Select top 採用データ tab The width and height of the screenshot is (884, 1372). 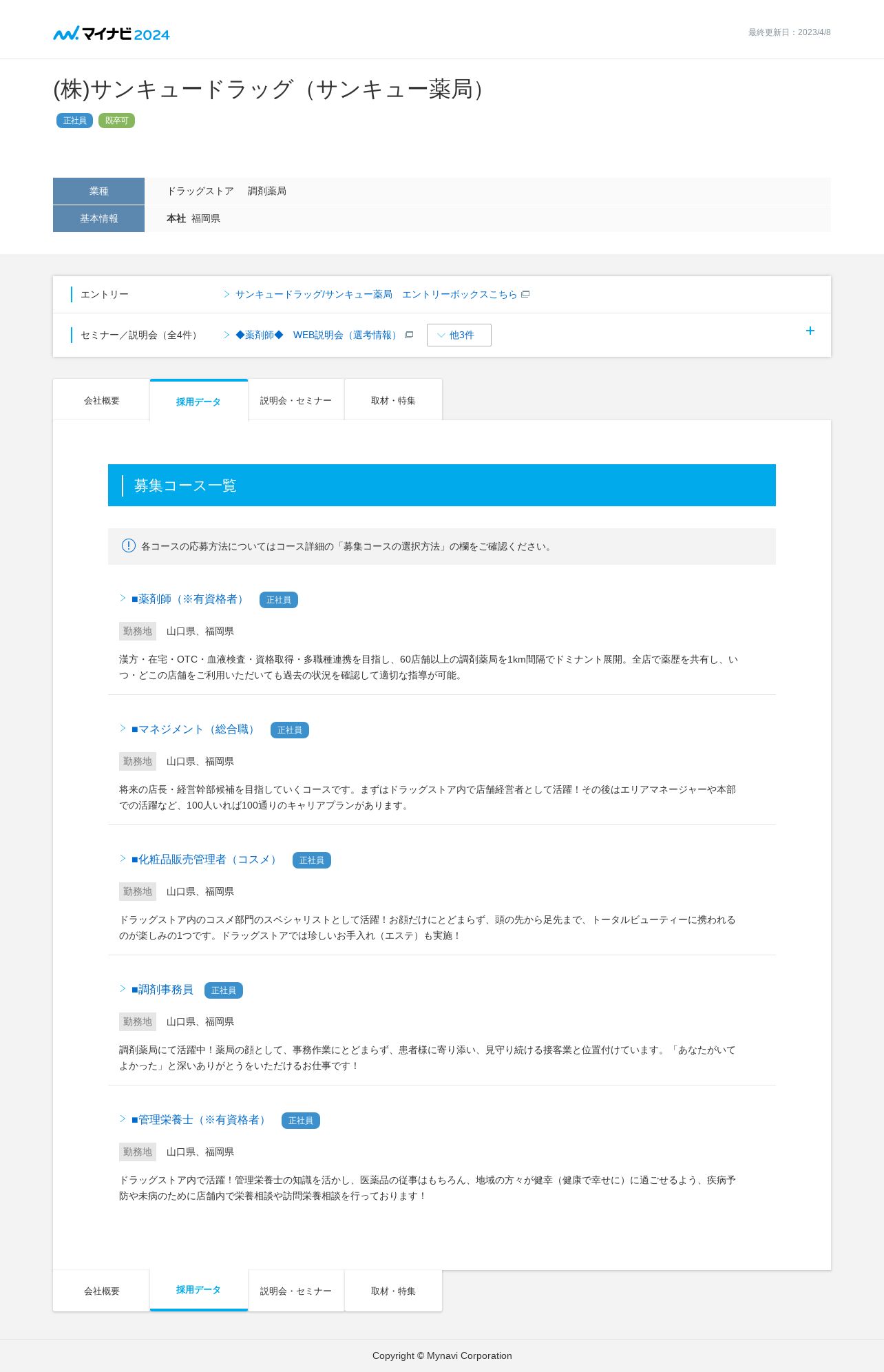pos(198,401)
